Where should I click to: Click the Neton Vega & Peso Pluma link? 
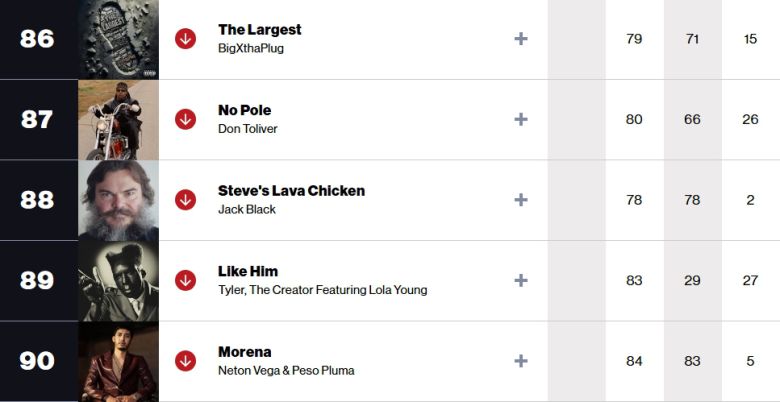[x=286, y=371]
